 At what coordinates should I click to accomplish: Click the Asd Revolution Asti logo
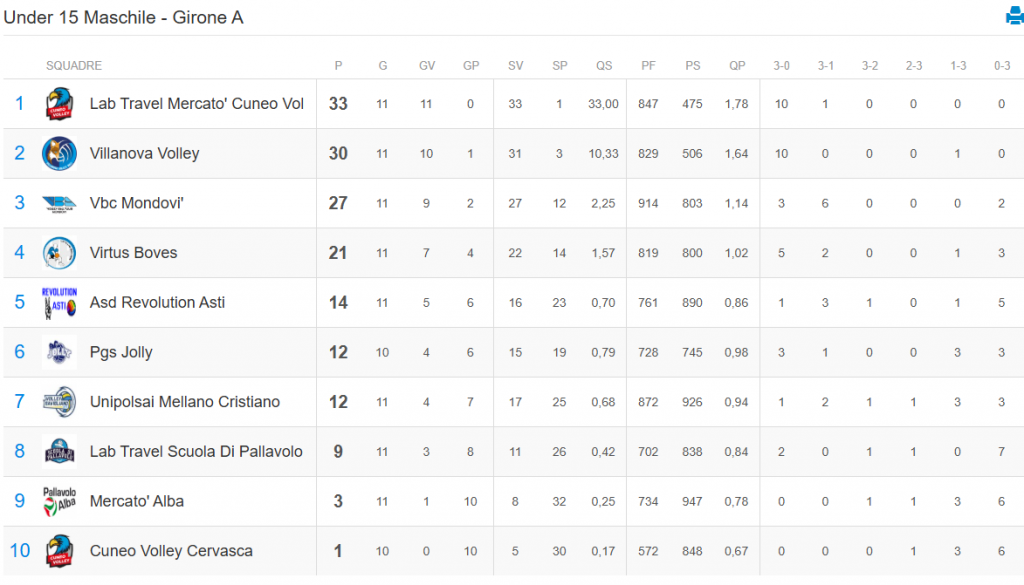[x=59, y=303]
